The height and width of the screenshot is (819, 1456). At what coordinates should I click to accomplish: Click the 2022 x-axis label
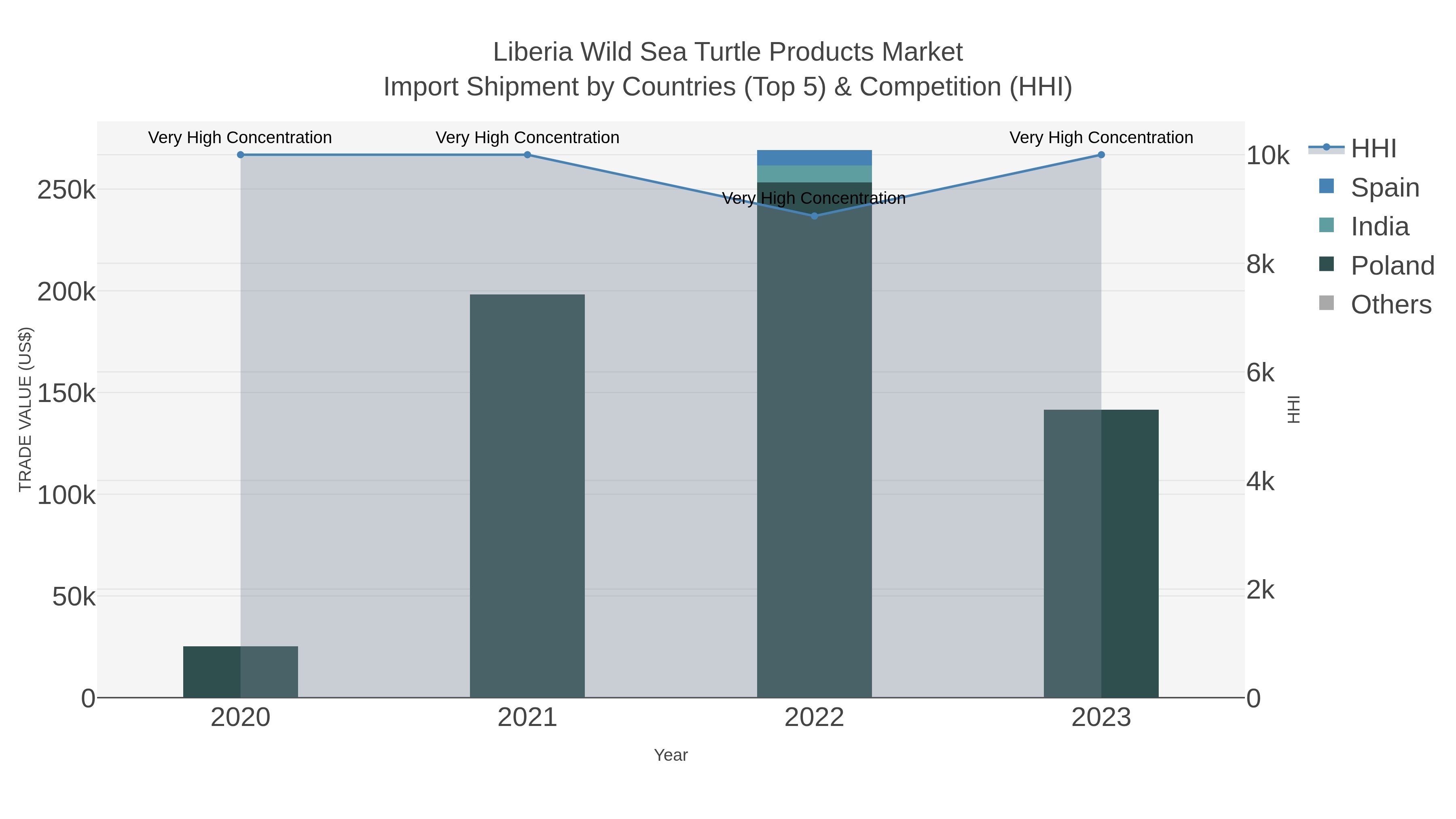815,718
